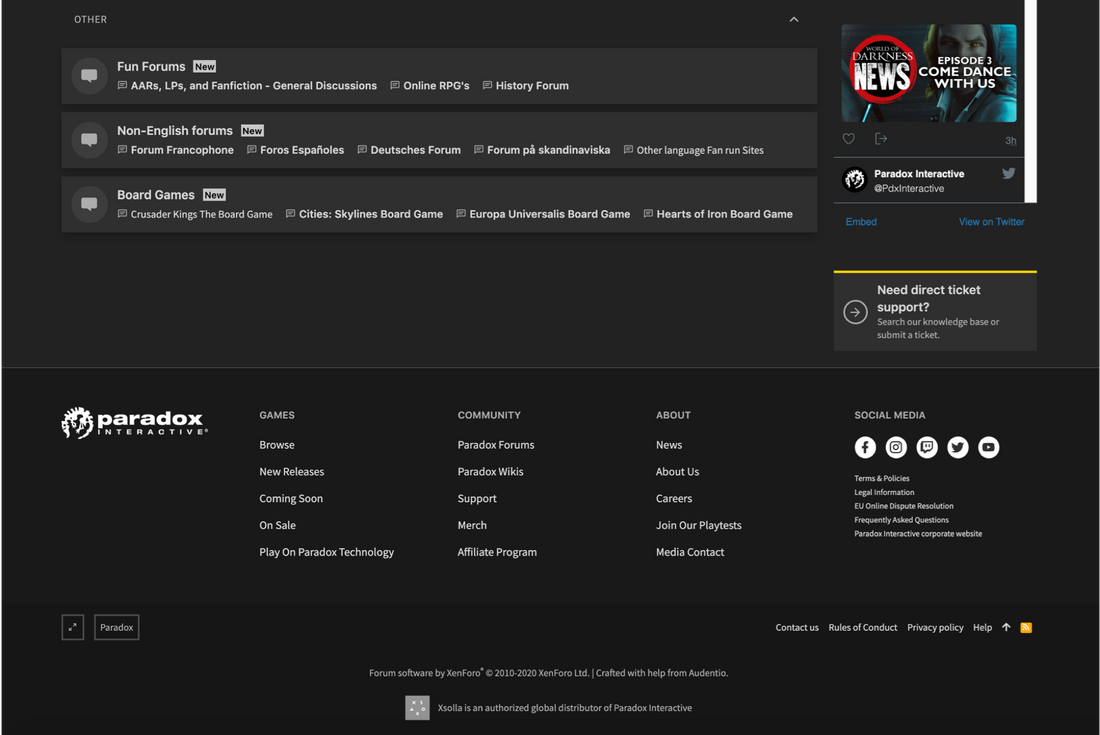Click the share icon on the tweet
This screenshot has width=1100, height=735.
(881, 139)
